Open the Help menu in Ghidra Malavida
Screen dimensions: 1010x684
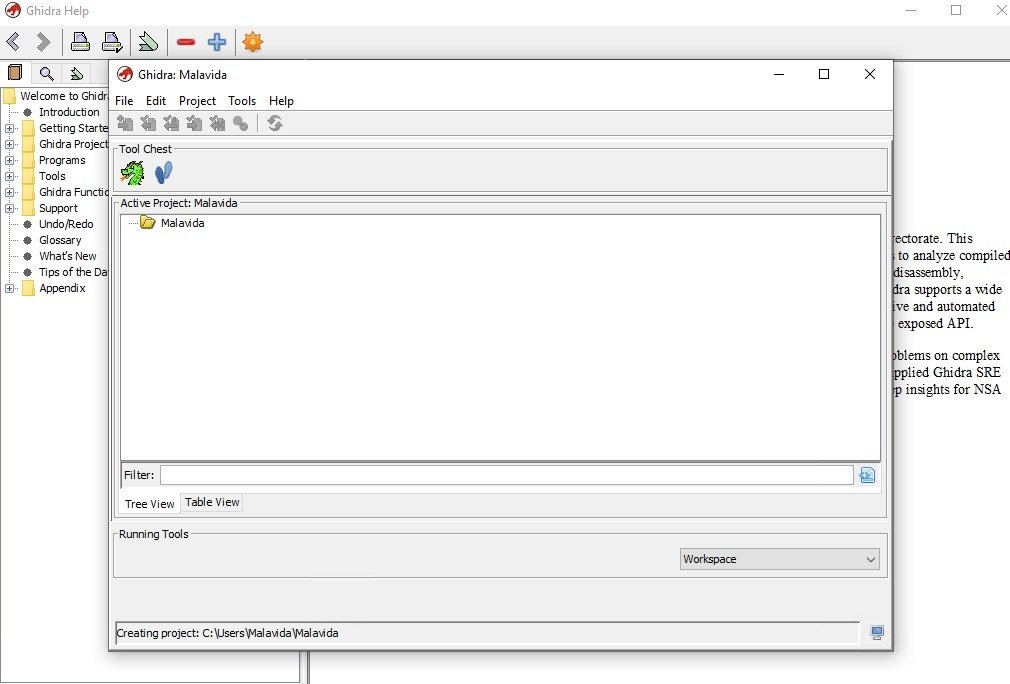pos(281,101)
